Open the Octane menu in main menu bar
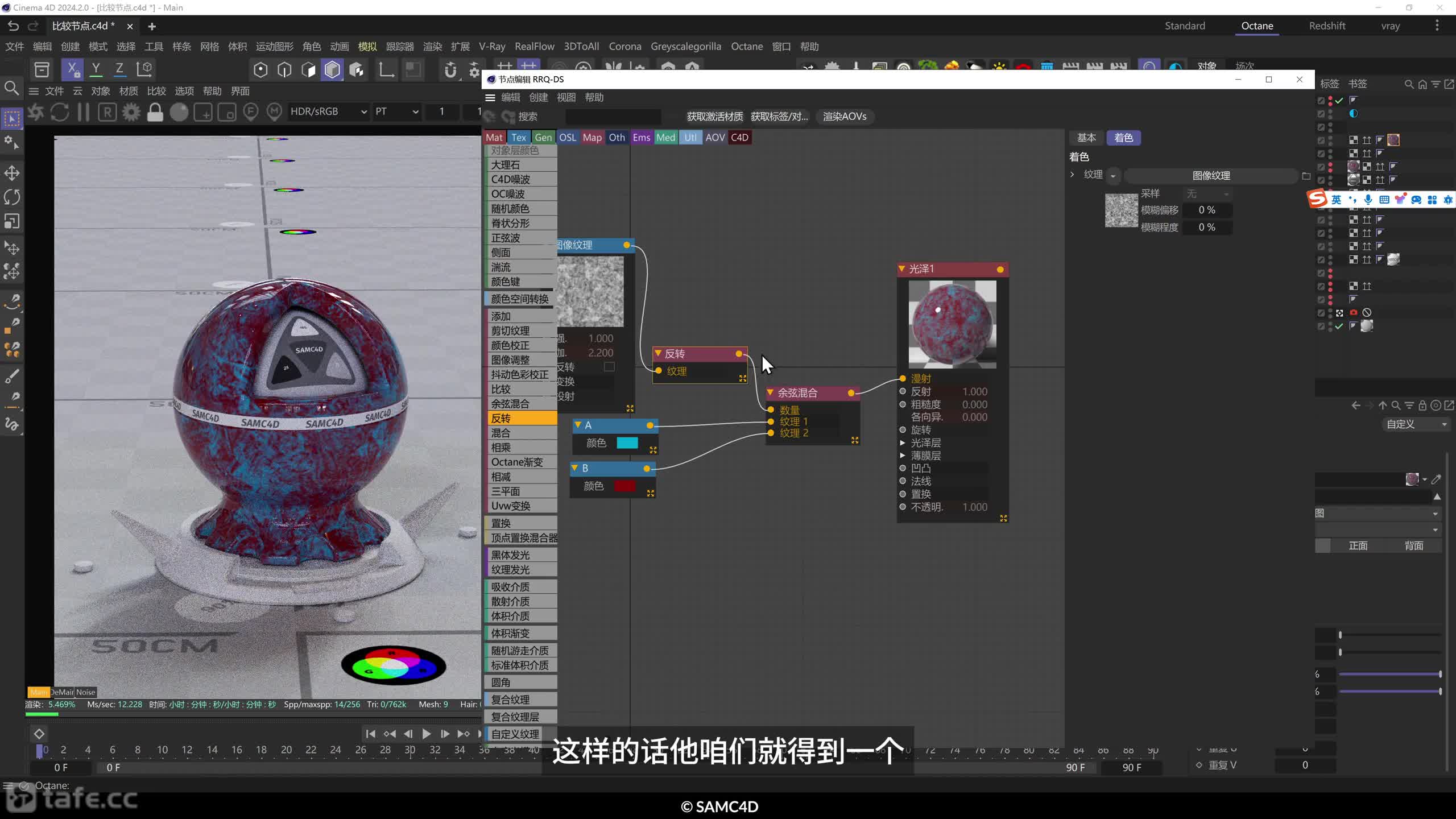This screenshot has height=819, width=1456. click(747, 47)
